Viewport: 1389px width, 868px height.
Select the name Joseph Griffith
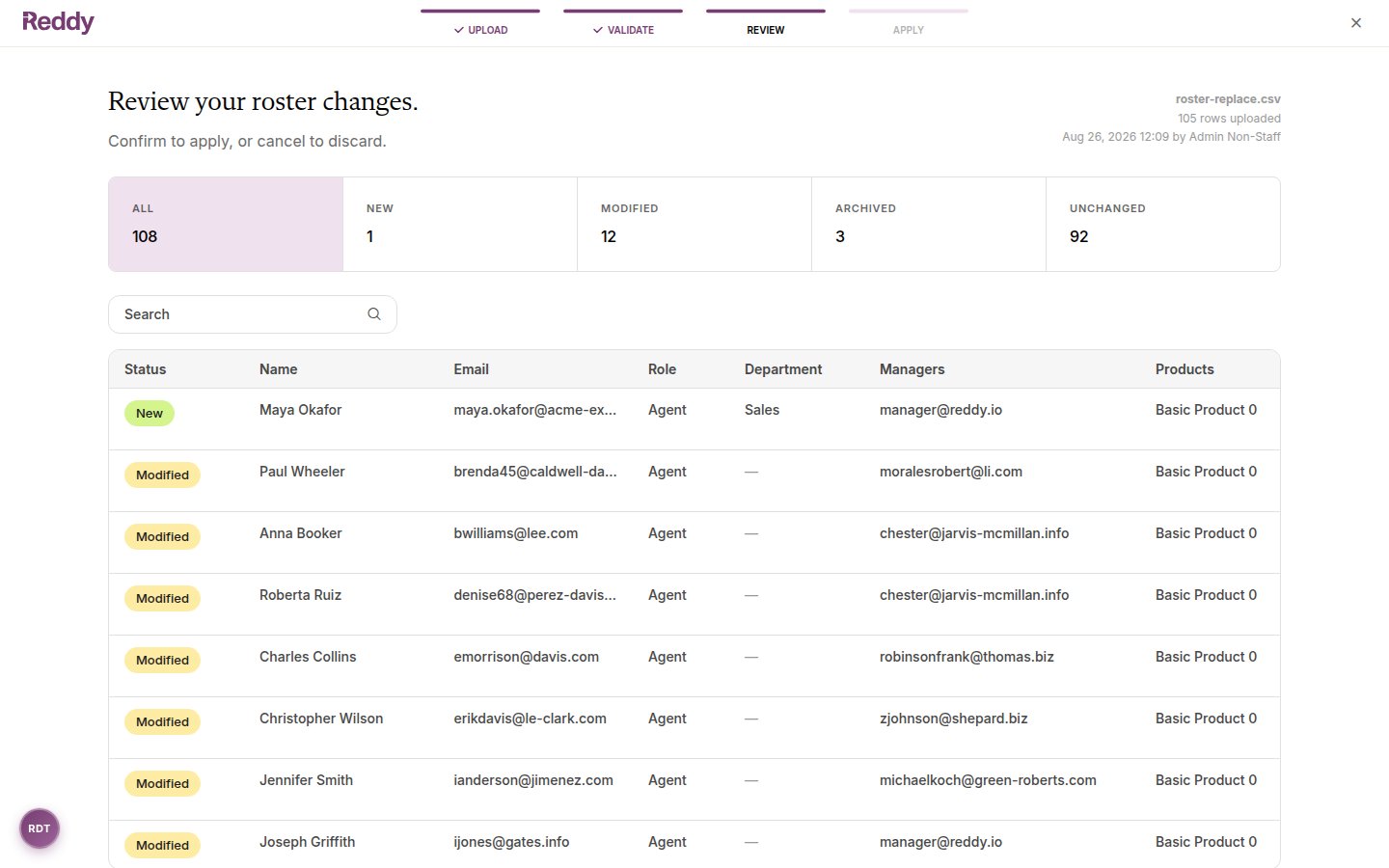pyautogui.click(x=308, y=842)
